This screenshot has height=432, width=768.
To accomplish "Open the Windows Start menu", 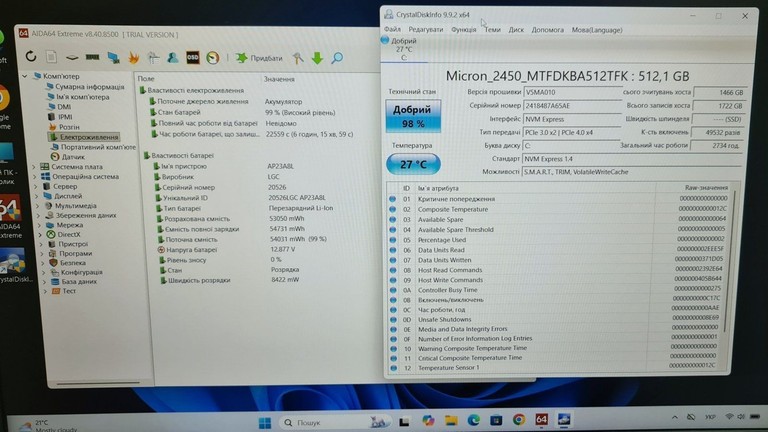I will click(x=264, y=423).
